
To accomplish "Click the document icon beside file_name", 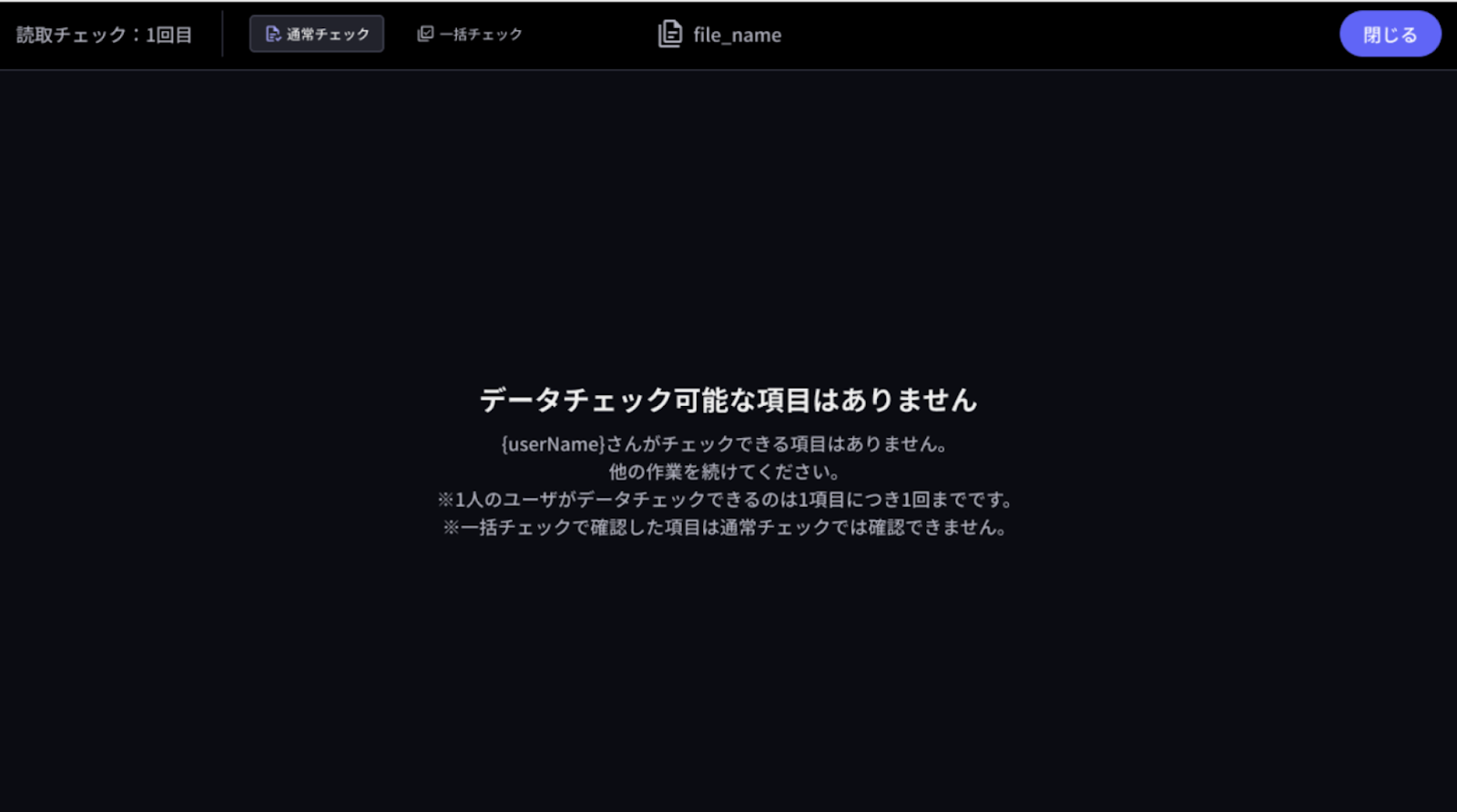I will 669,35.
